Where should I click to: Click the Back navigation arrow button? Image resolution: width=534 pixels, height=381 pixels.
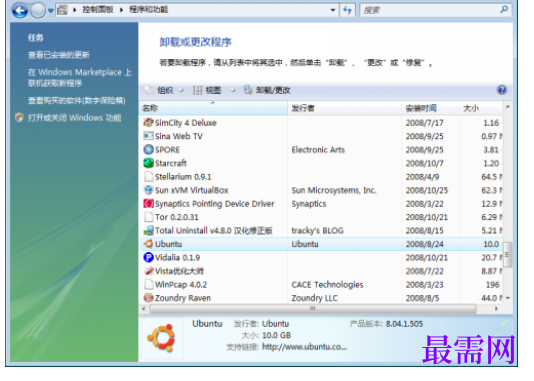click(20, 11)
